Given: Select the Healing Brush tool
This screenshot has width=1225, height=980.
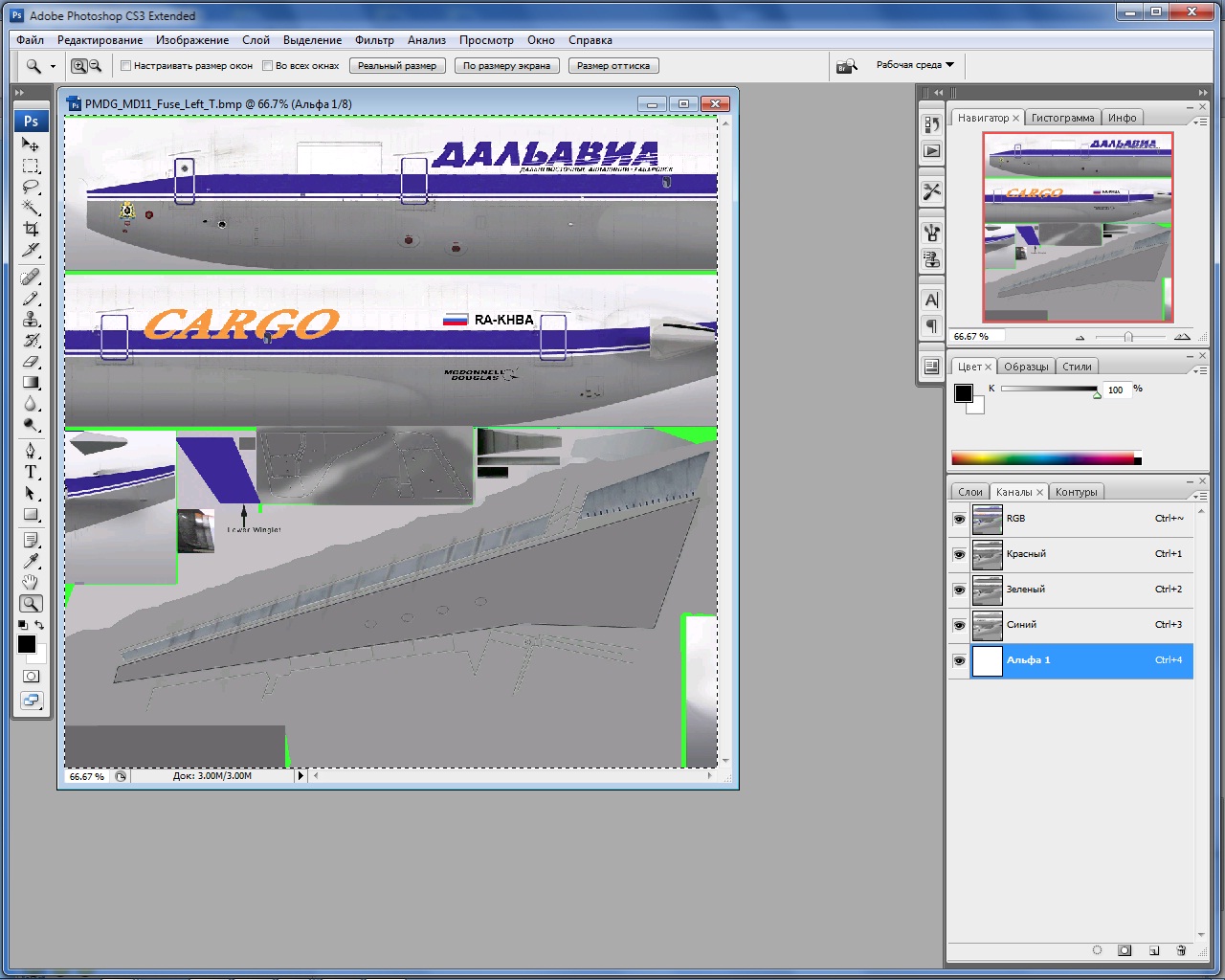Looking at the screenshot, I should (x=31, y=278).
